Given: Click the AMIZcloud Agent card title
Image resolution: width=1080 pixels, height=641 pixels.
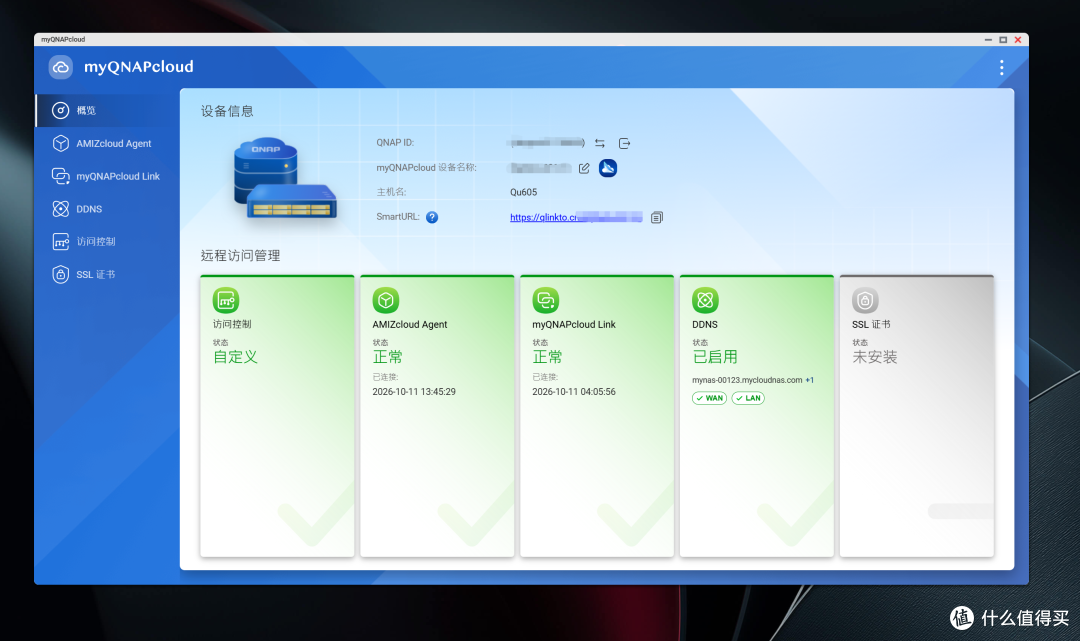Looking at the screenshot, I should pyautogui.click(x=410, y=324).
